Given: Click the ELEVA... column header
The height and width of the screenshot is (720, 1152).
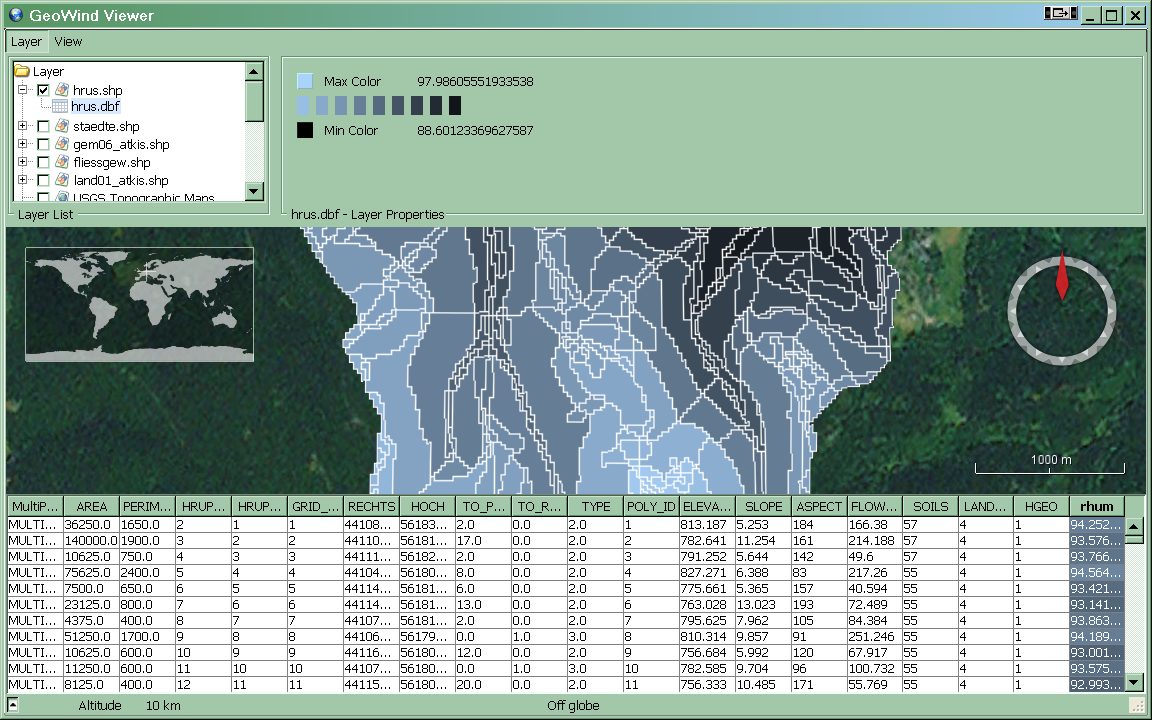Looking at the screenshot, I should coord(706,507).
